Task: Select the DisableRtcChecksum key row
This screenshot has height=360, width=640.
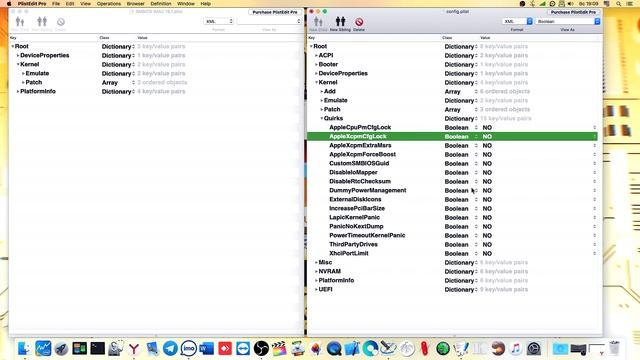Action: [452, 181]
